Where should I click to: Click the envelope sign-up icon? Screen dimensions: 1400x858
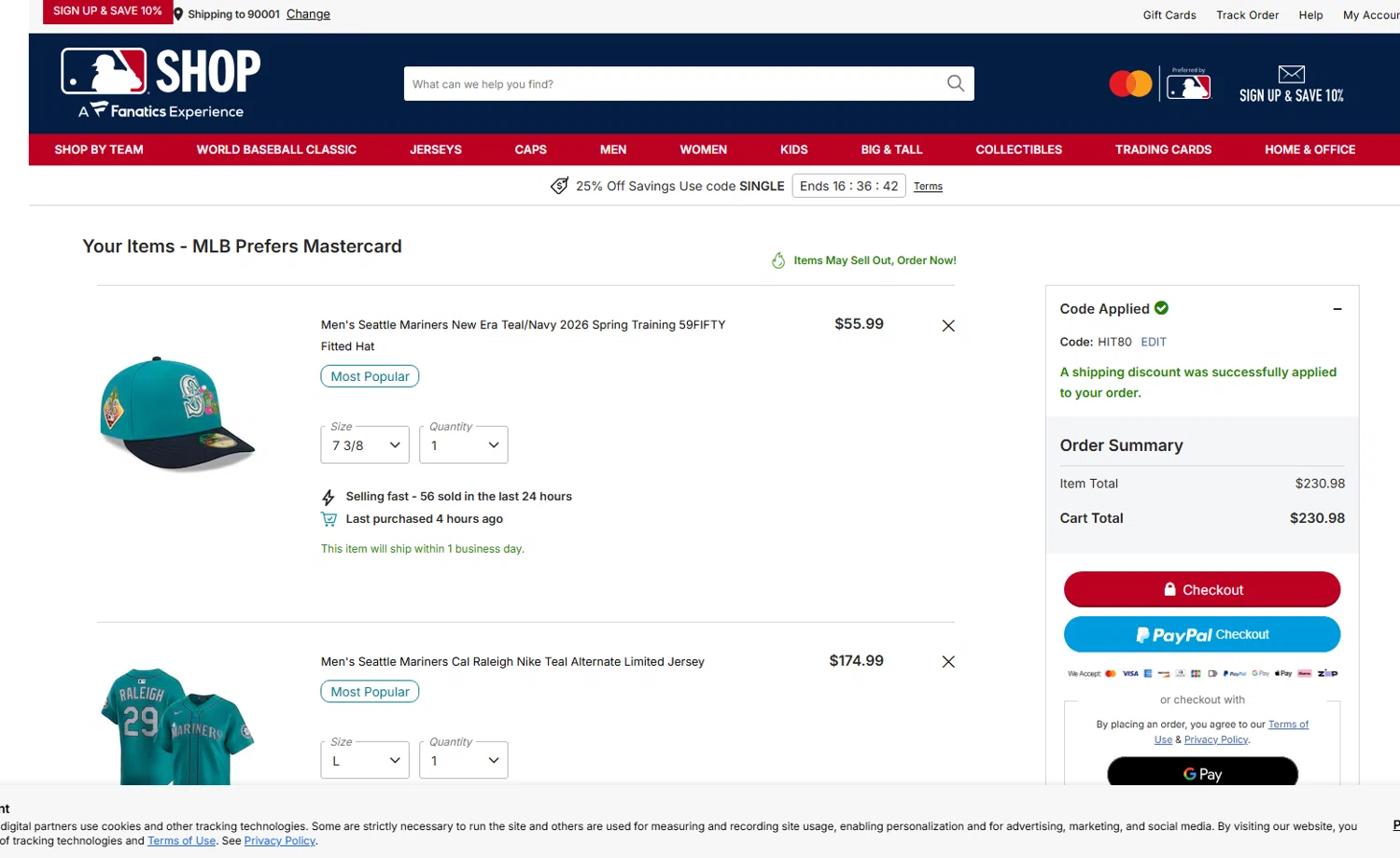[x=1292, y=75]
